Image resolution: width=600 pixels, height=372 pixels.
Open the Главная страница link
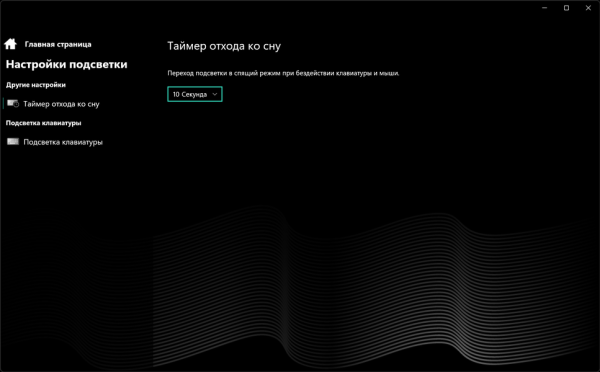pos(58,44)
